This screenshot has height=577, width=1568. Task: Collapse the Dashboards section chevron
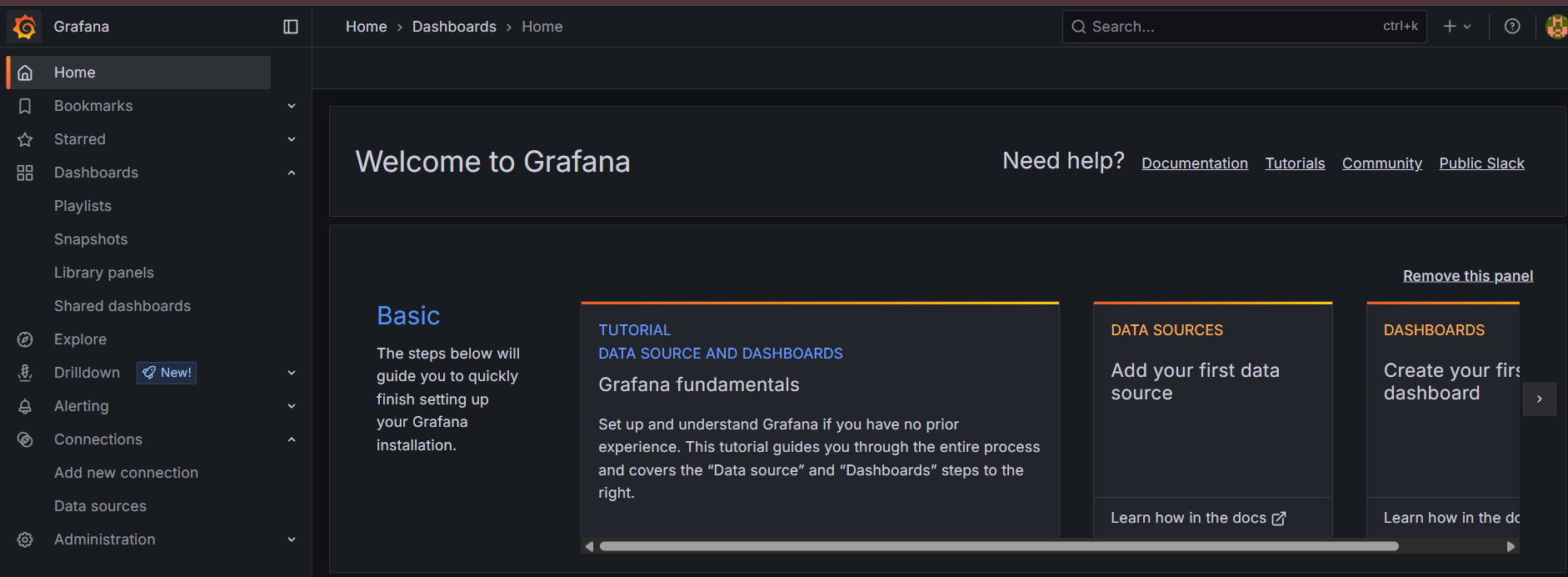click(292, 173)
